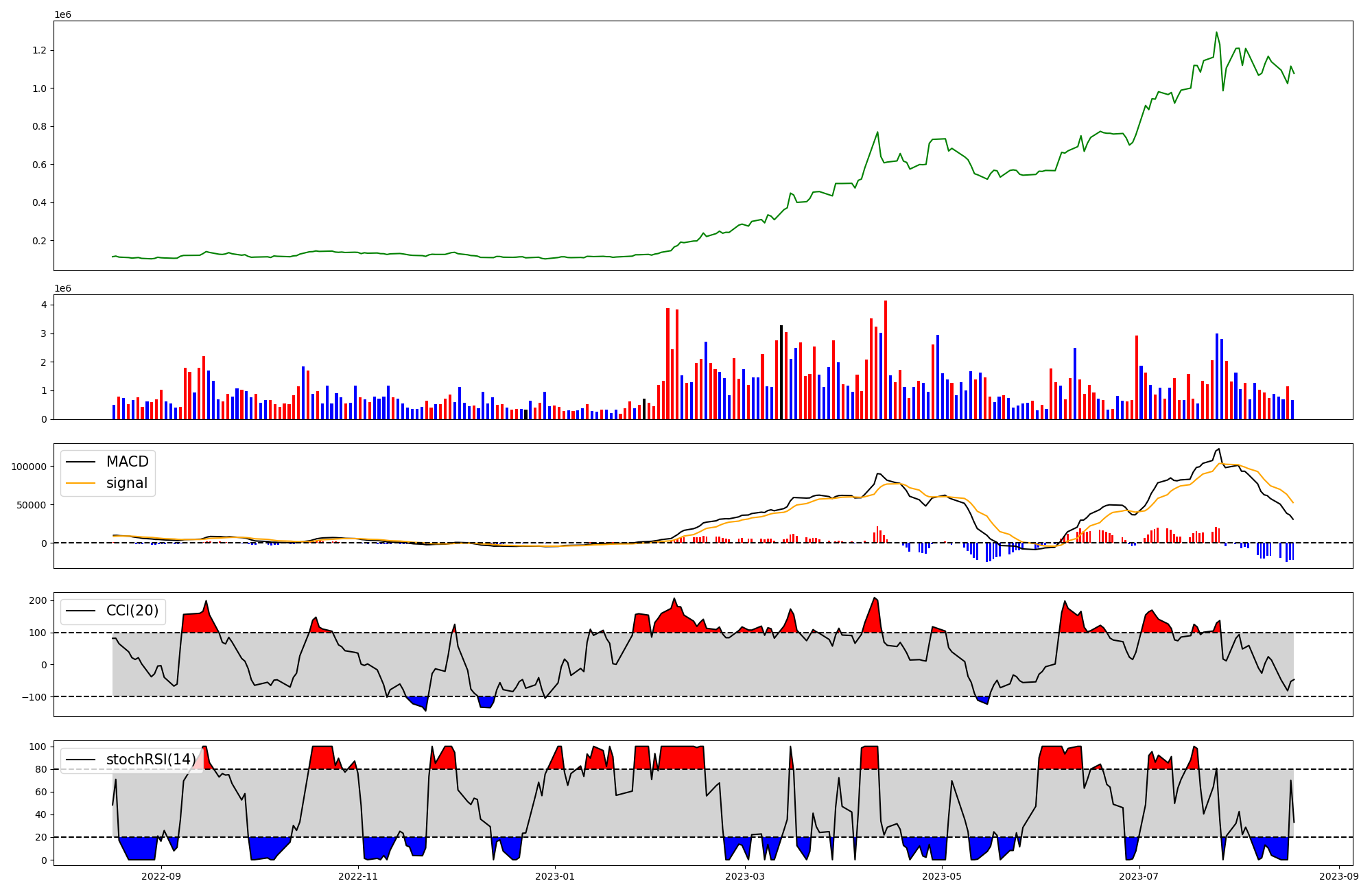Click the MACD legend label
The image size is (1372, 892).
coord(127,462)
